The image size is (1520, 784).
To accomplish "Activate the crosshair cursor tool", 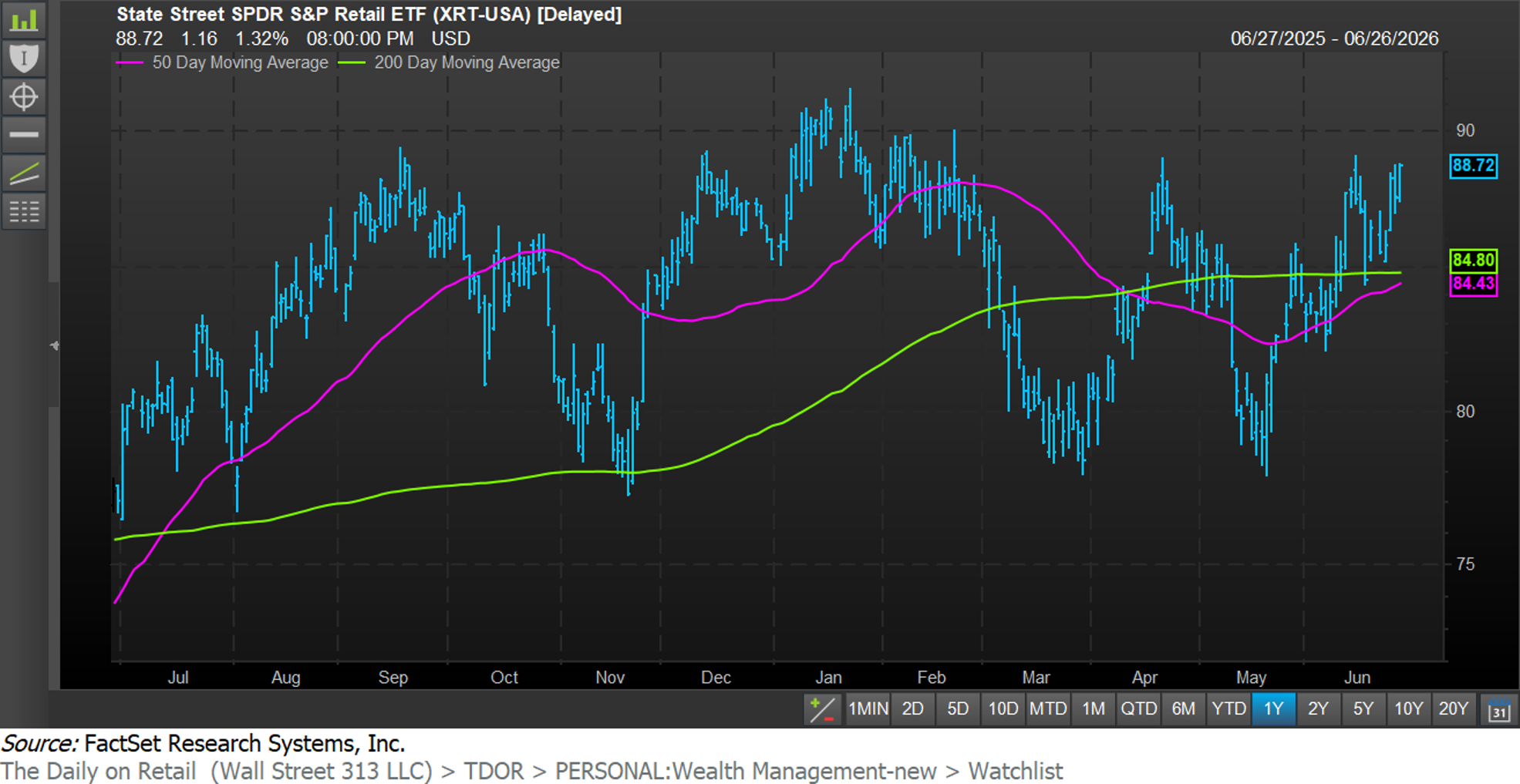I will click(24, 97).
